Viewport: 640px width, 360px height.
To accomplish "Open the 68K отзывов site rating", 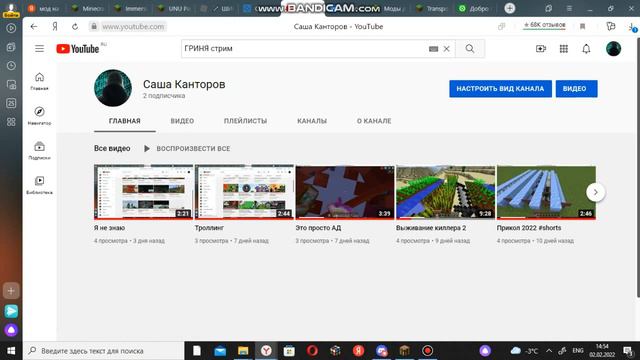I will click(544, 25).
